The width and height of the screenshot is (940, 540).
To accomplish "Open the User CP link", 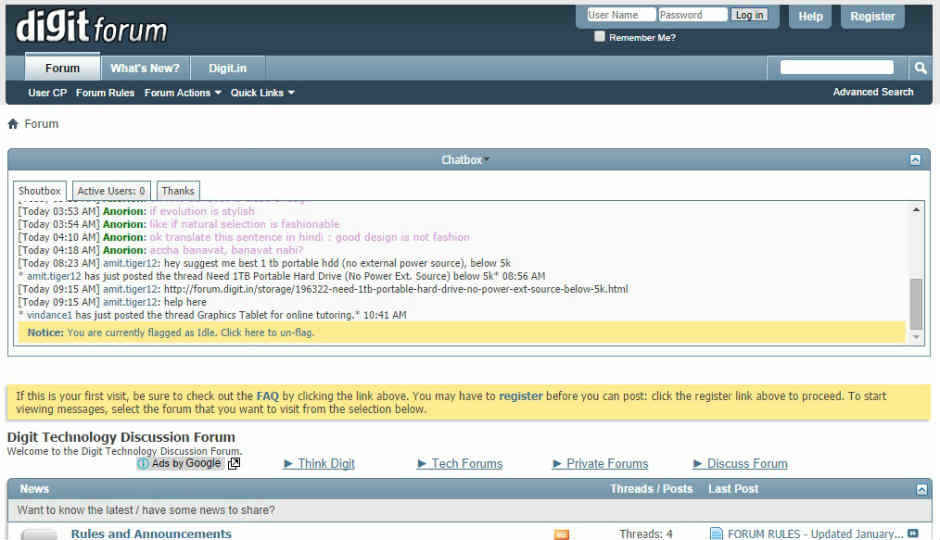I will click(x=47, y=93).
